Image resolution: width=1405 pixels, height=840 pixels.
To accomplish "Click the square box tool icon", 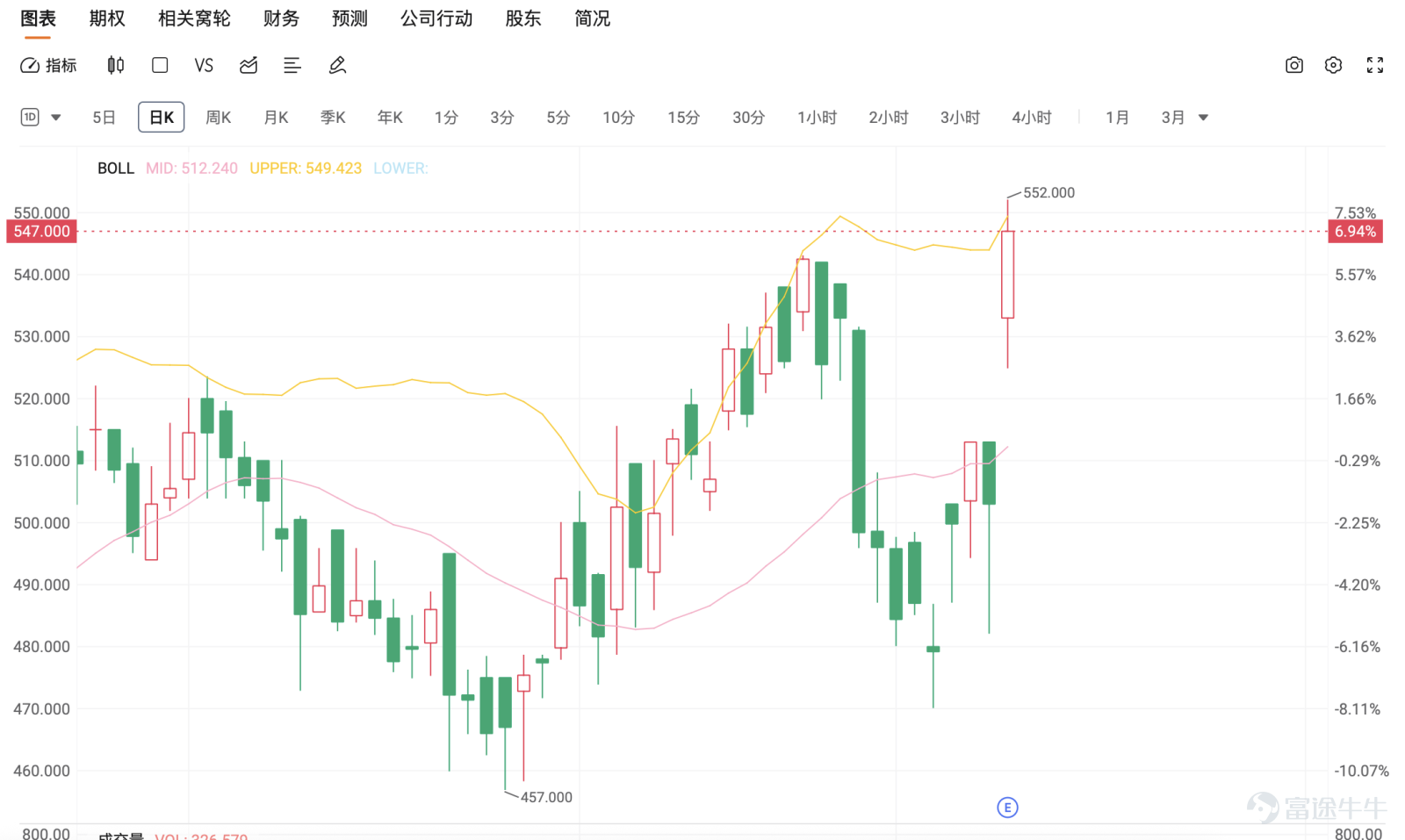I will [x=160, y=65].
